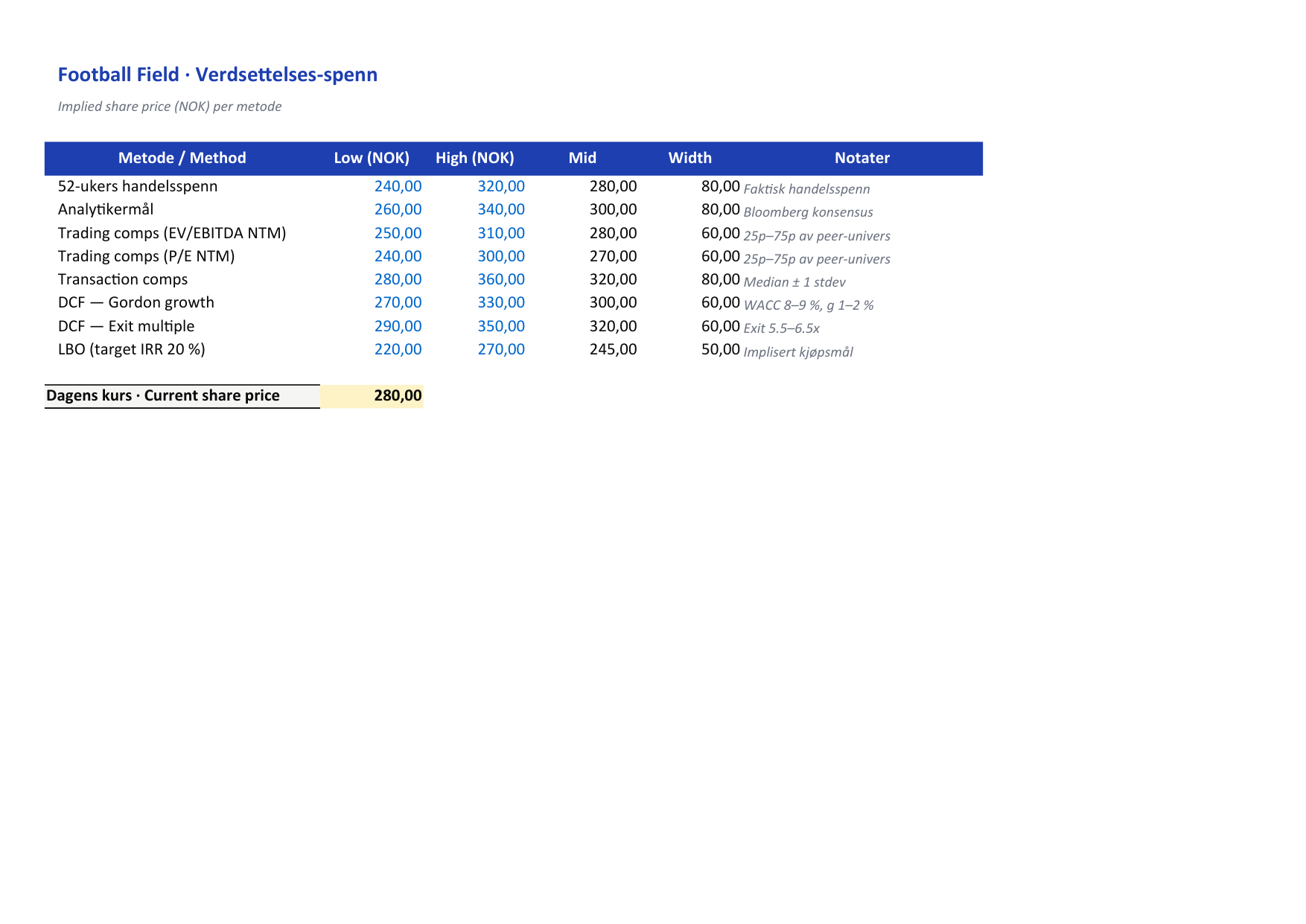Click the Bloomberg konsensus note

(x=808, y=212)
